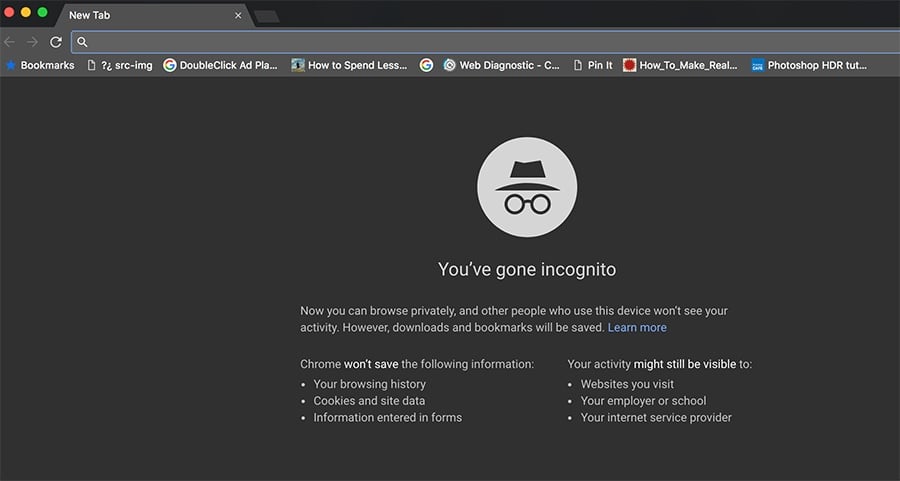Click the Information entered in forms item

pyautogui.click(x=387, y=417)
